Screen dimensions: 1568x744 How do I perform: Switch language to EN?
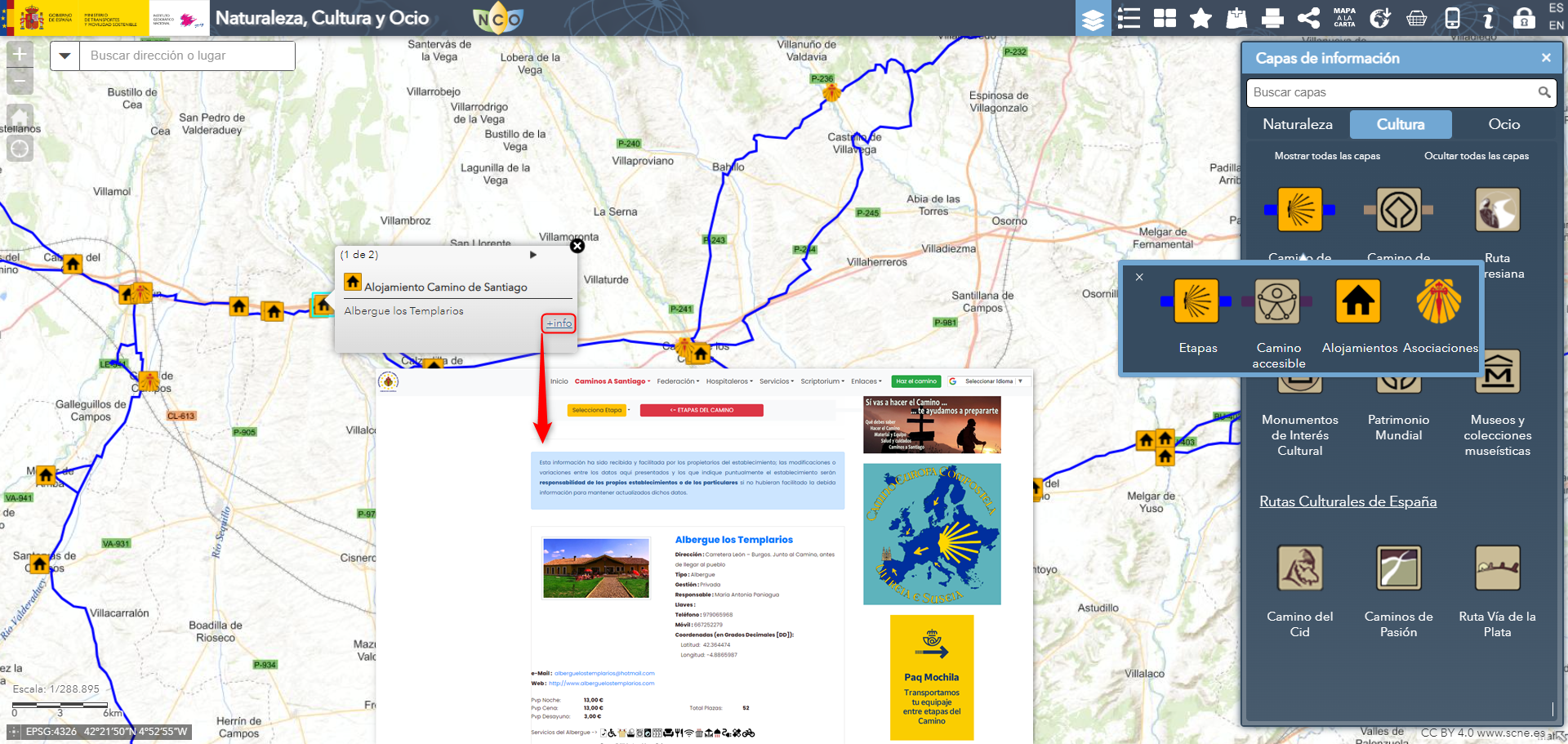[1556, 26]
